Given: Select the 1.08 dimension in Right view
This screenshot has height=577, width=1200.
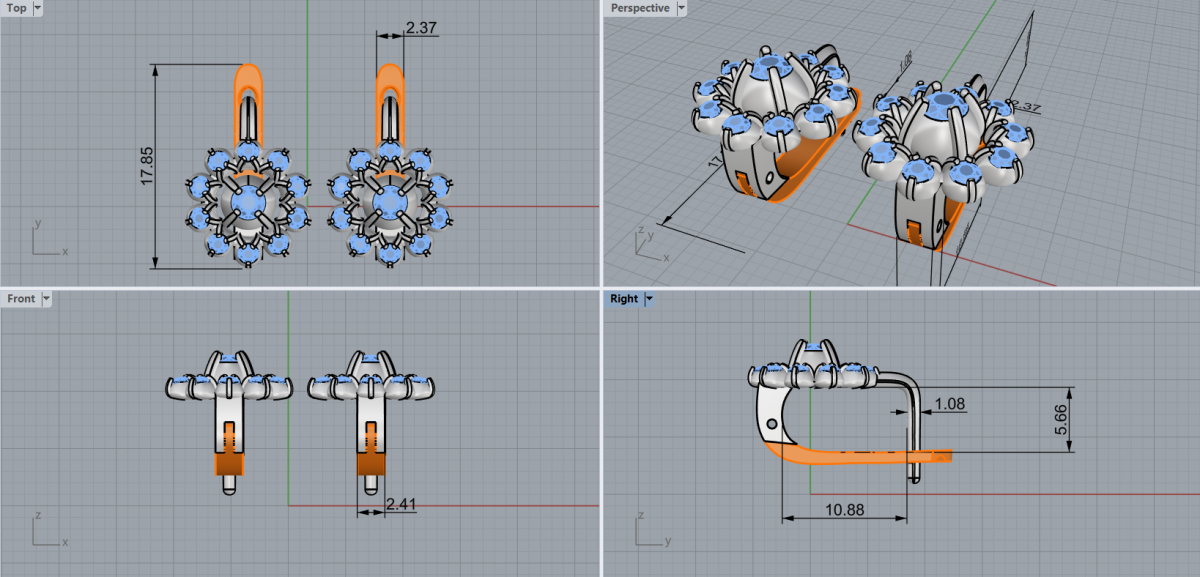Looking at the screenshot, I should [x=948, y=405].
